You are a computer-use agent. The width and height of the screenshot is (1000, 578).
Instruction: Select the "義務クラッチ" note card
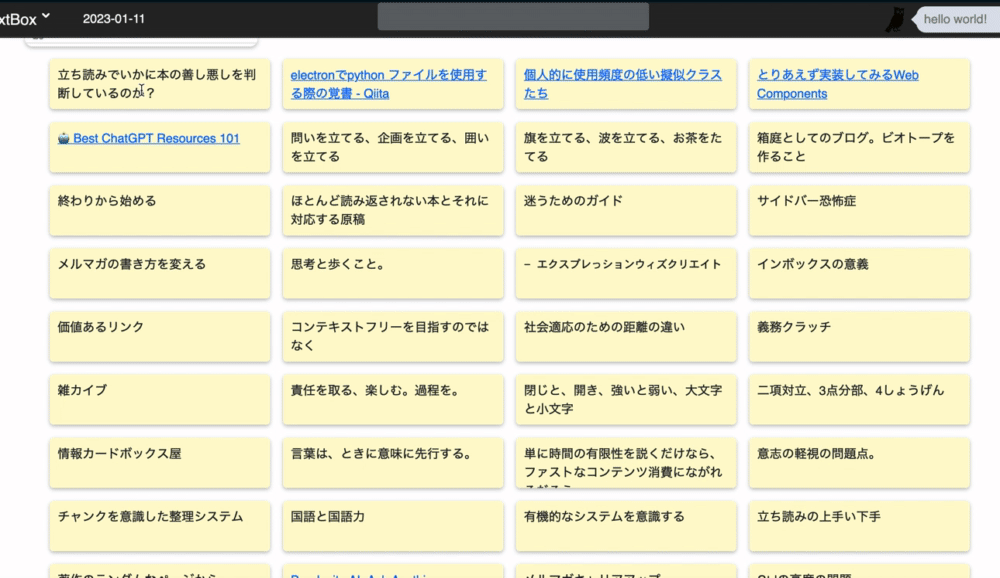coord(858,337)
